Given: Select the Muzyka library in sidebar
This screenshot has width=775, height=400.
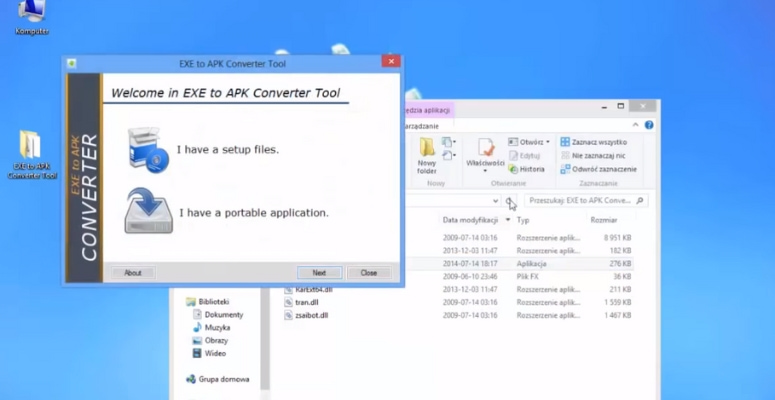Looking at the screenshot, I should pos(217,327).
